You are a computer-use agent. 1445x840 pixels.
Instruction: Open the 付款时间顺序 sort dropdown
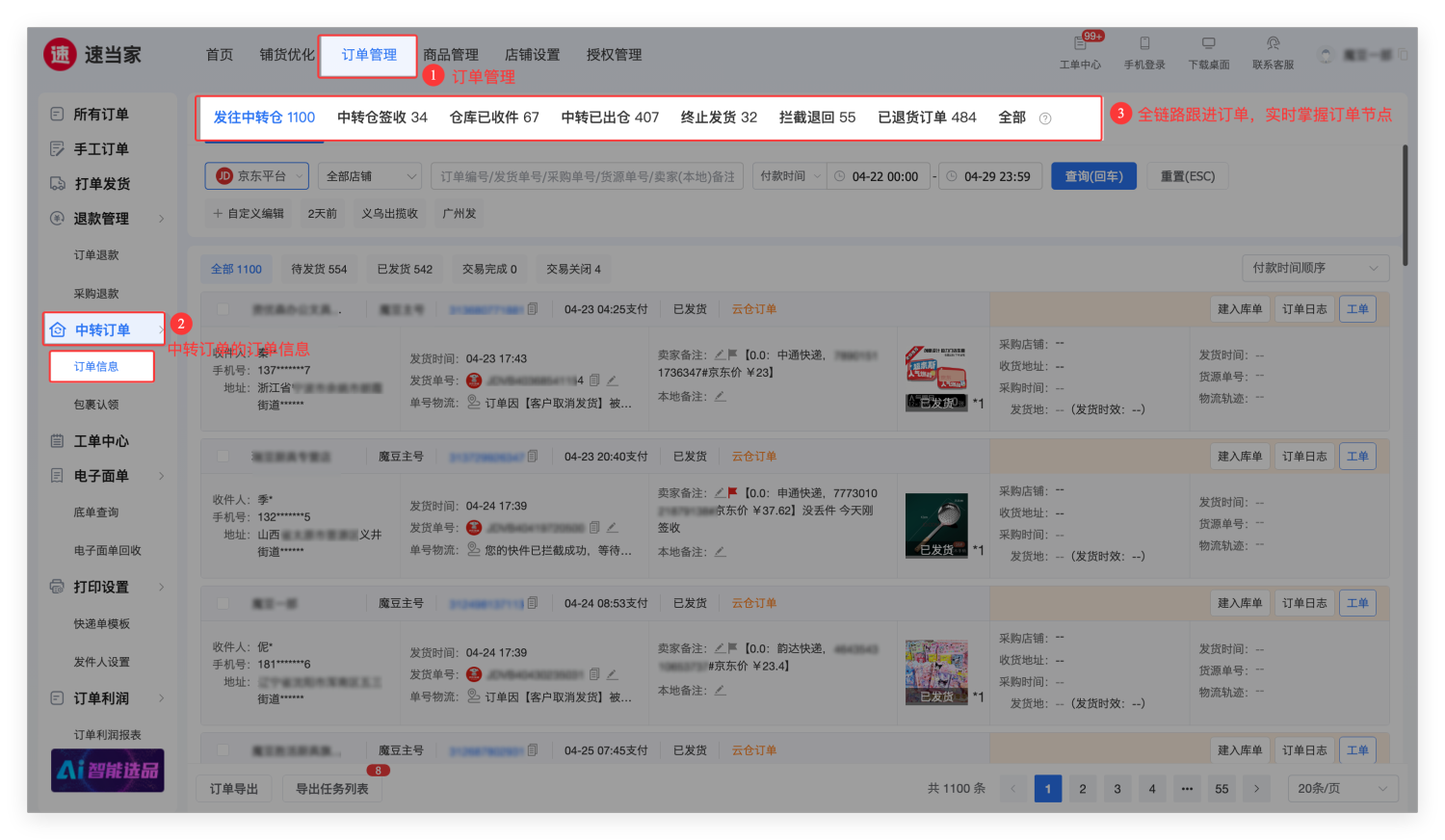click(1315, 268)
